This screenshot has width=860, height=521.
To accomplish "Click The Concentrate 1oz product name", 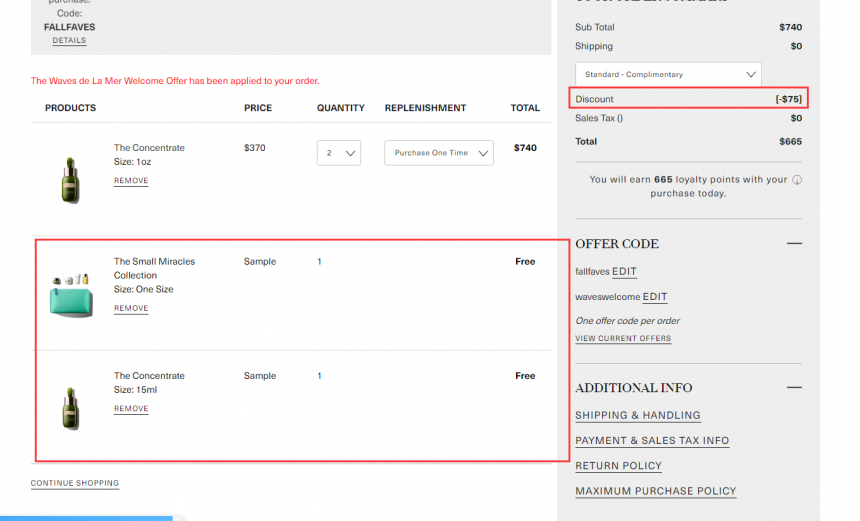I will coord(149,148).
